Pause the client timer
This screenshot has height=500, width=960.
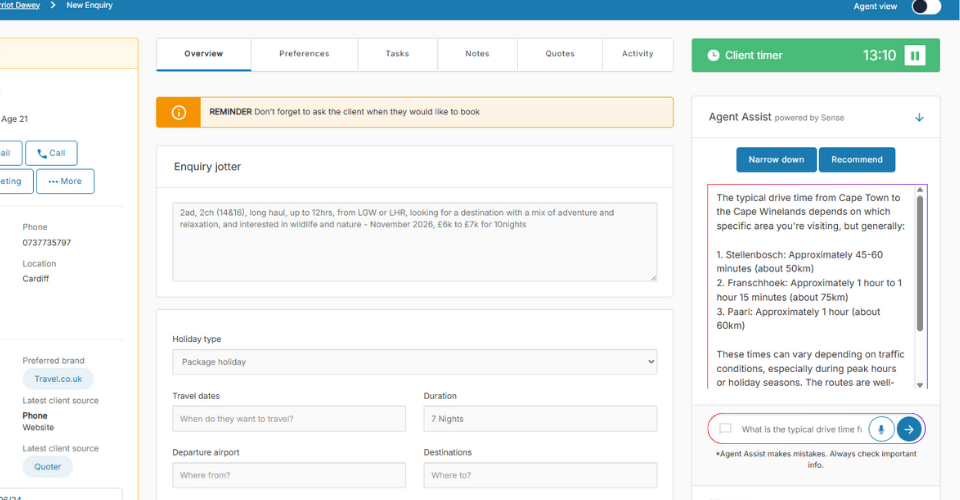click(914, 55)
